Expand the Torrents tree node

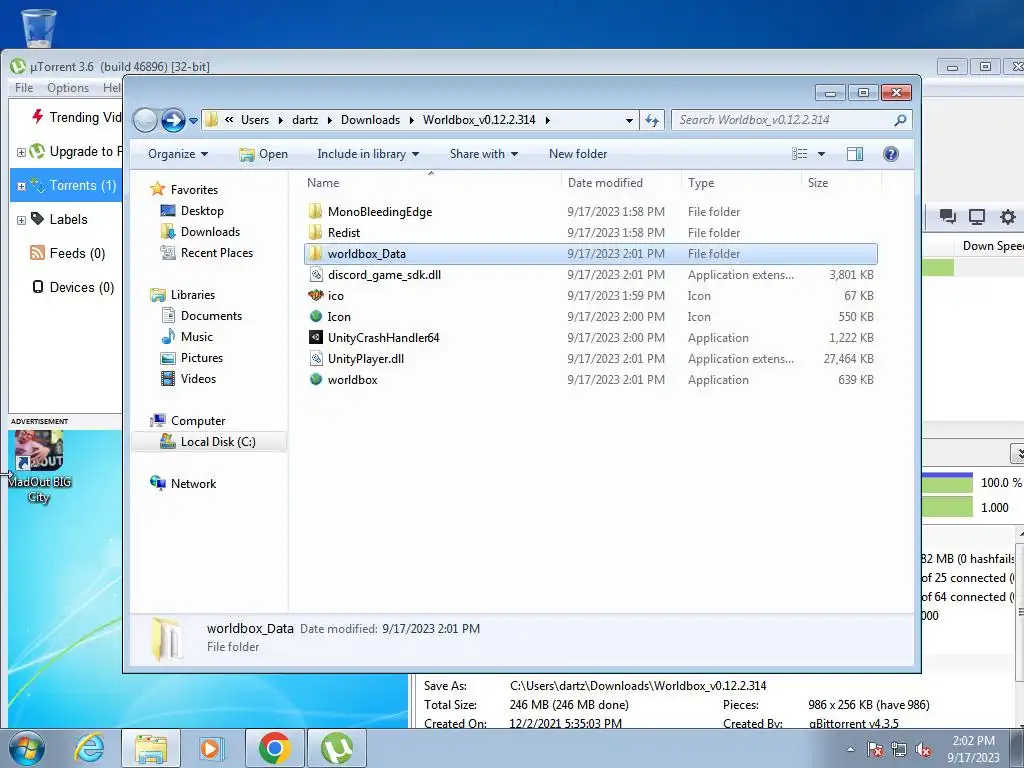tap(21, 186)
